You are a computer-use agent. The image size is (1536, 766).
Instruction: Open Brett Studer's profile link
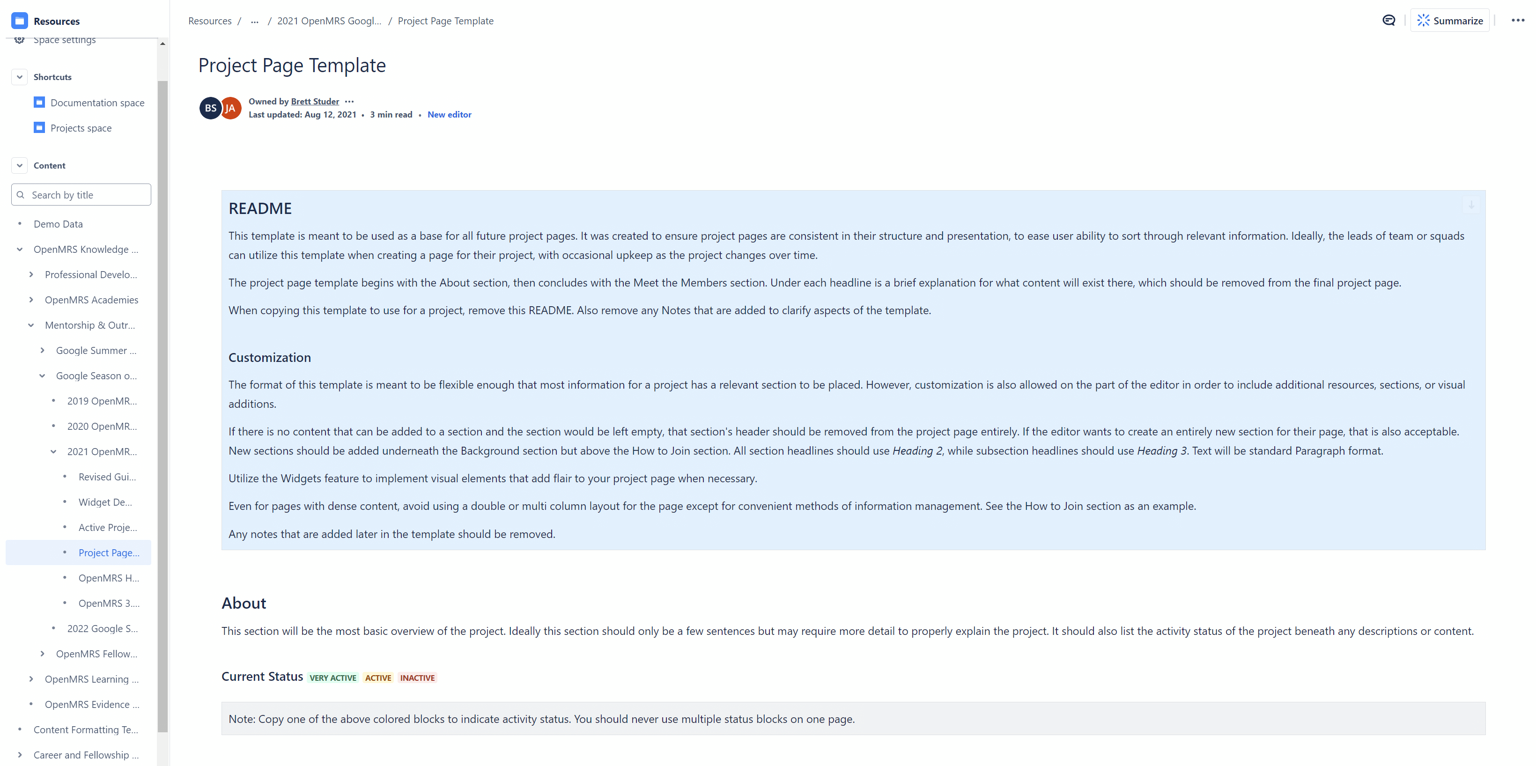point(315,101)
